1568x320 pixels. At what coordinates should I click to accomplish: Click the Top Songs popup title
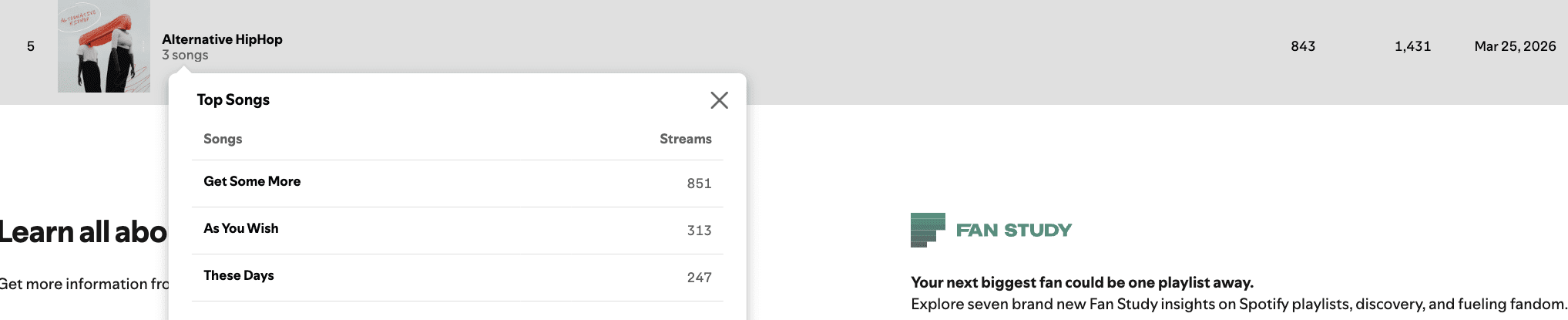pyautogui.click(x=233, y=99)
